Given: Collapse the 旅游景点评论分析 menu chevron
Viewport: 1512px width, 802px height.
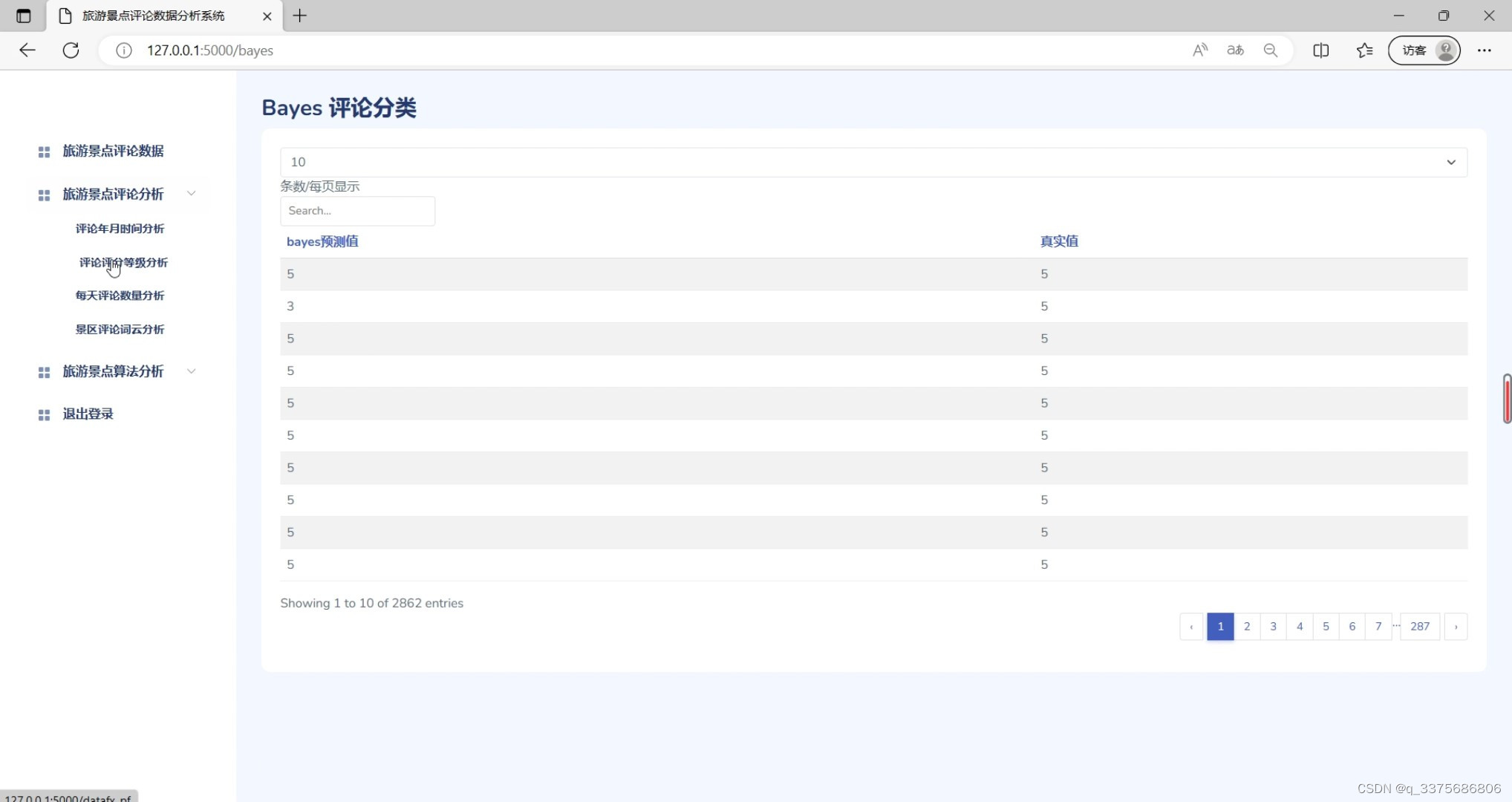Looking at the screenshot, I should pos(191,194).
